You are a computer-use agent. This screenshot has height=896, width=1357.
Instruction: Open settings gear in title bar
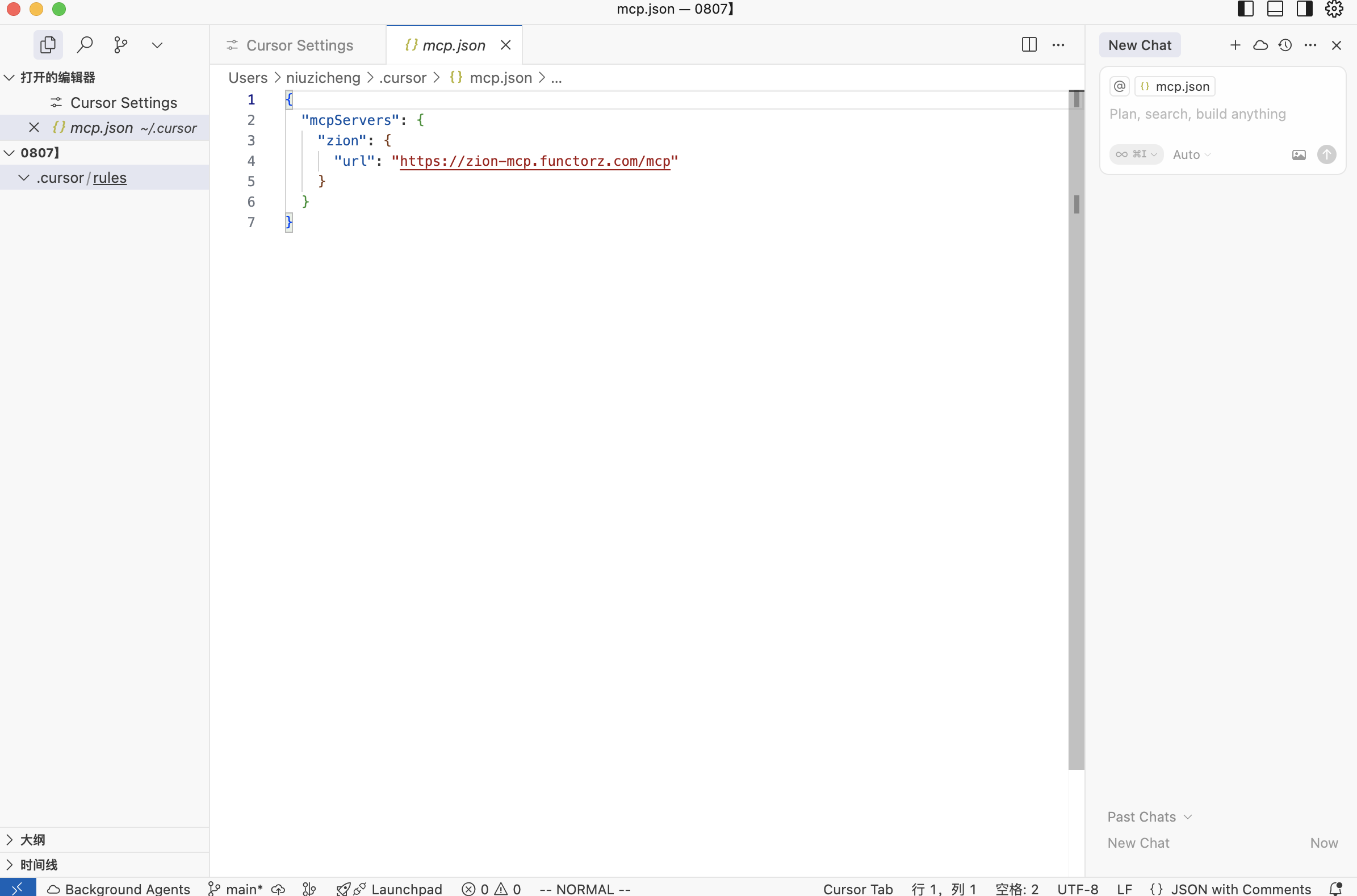(1334, 9)
